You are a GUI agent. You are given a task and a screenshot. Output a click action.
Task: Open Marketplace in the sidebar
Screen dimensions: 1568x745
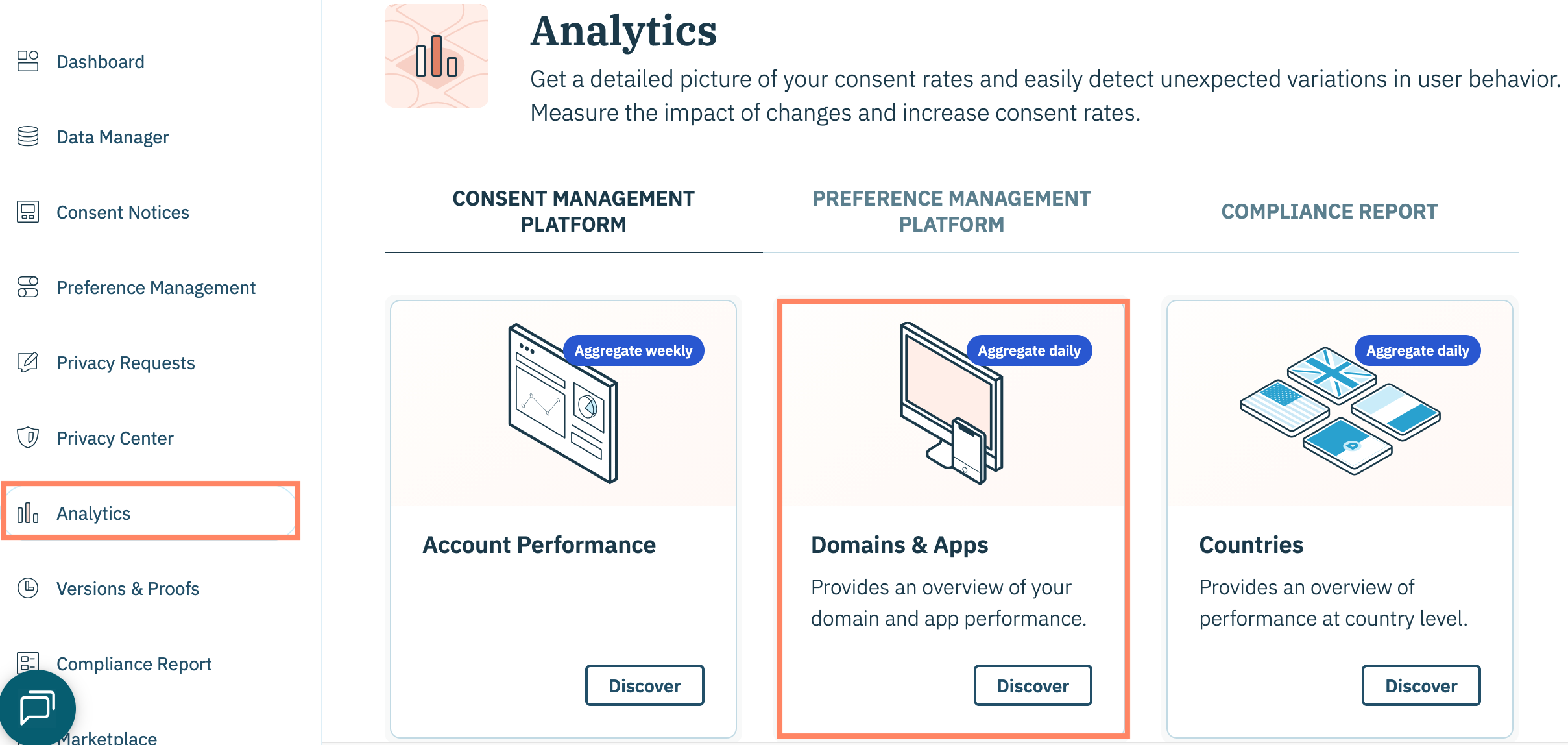(107, 737)
